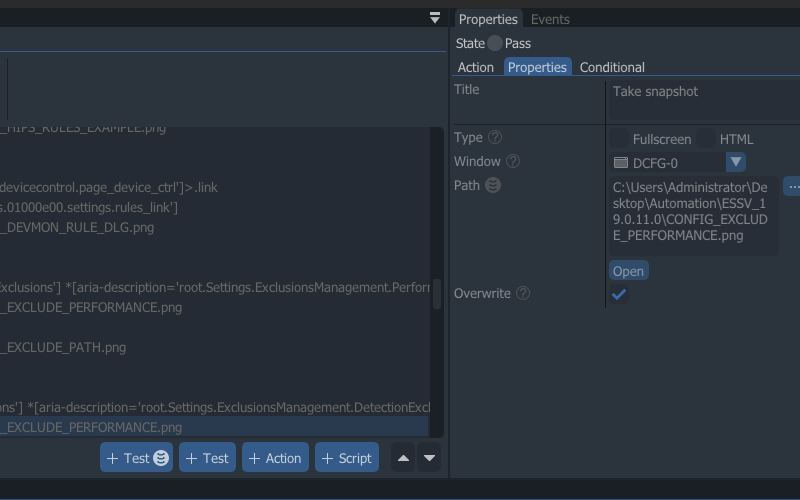
Task: Click the help icon next to Overwrite
Action: point(523,294)
